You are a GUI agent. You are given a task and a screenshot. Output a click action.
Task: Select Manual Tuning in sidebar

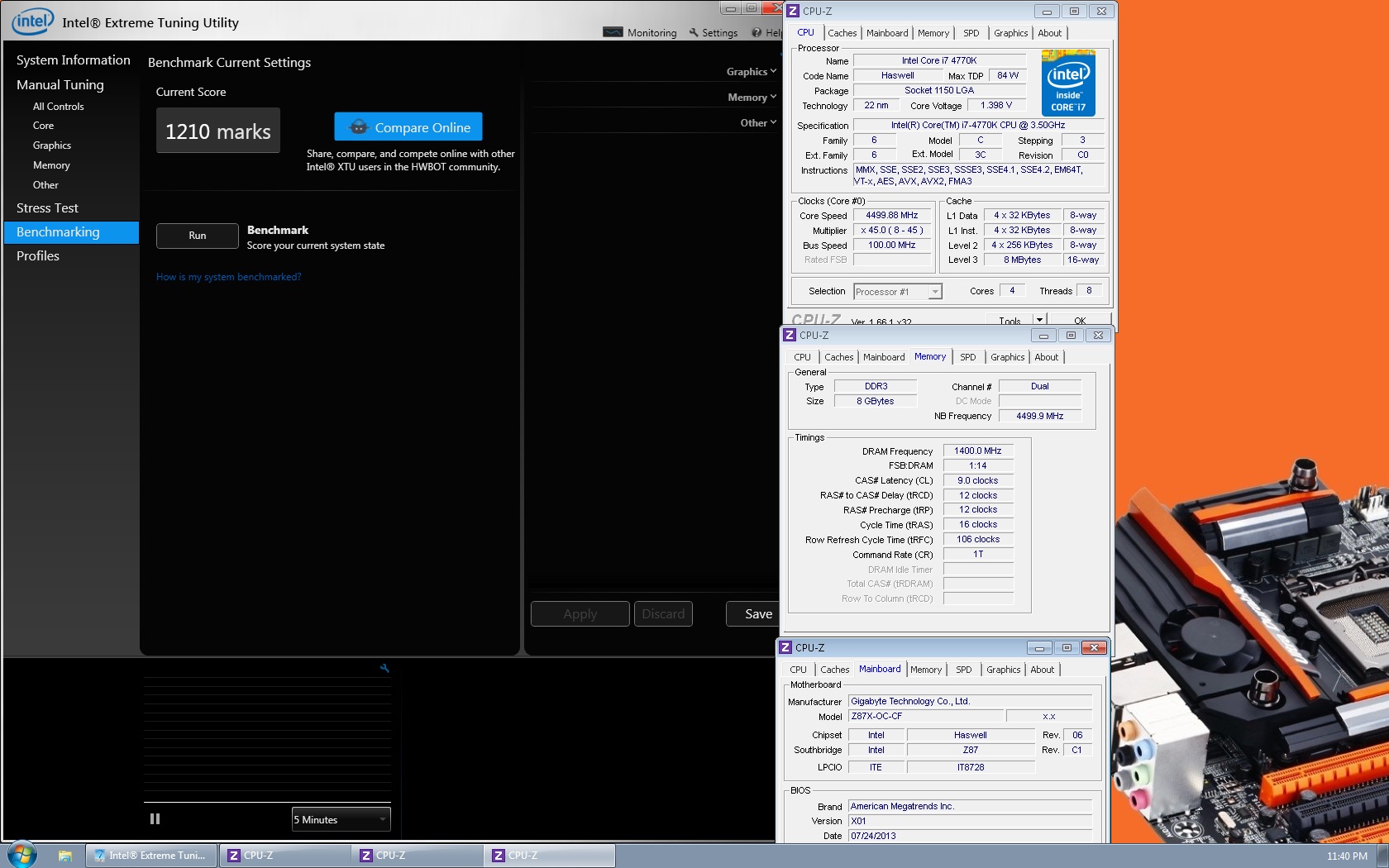click(x=60, y=85)
